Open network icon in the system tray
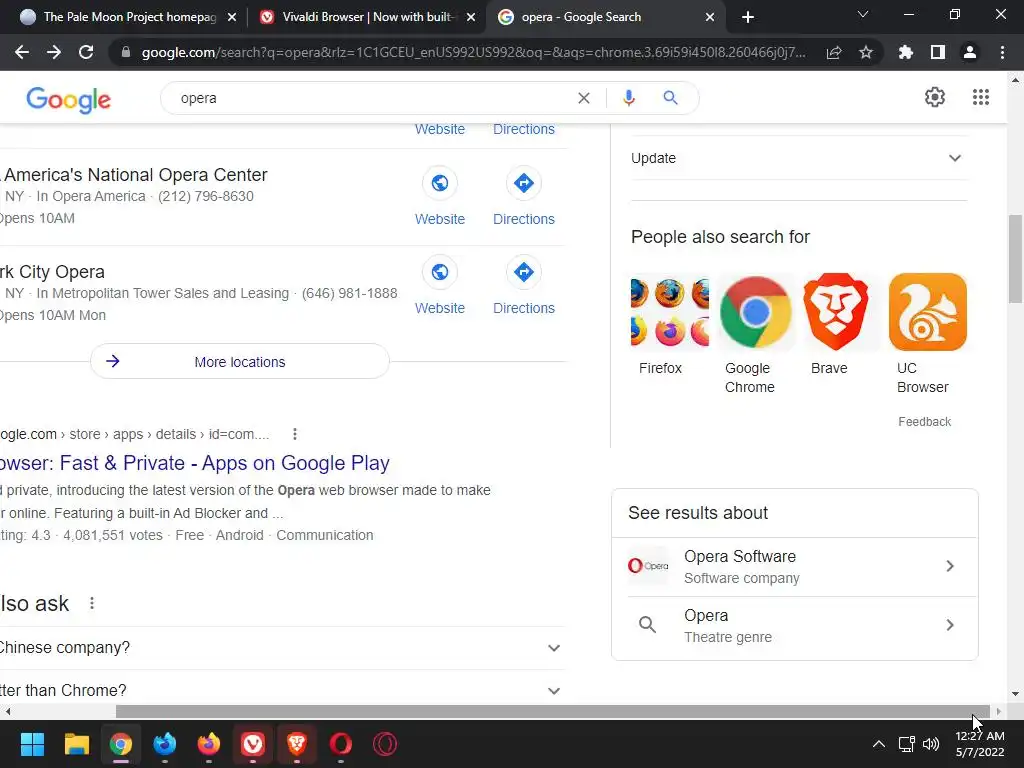 click(x=906, y=744)
